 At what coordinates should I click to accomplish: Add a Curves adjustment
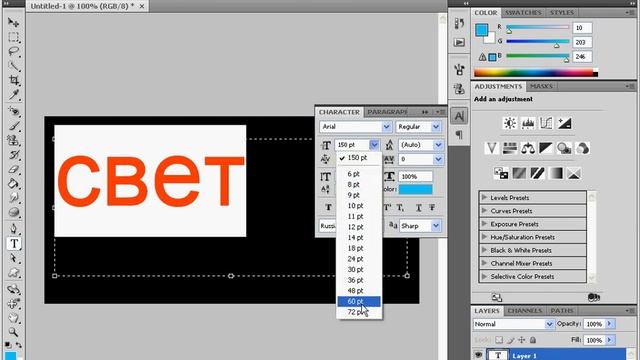tap(546, 123)
